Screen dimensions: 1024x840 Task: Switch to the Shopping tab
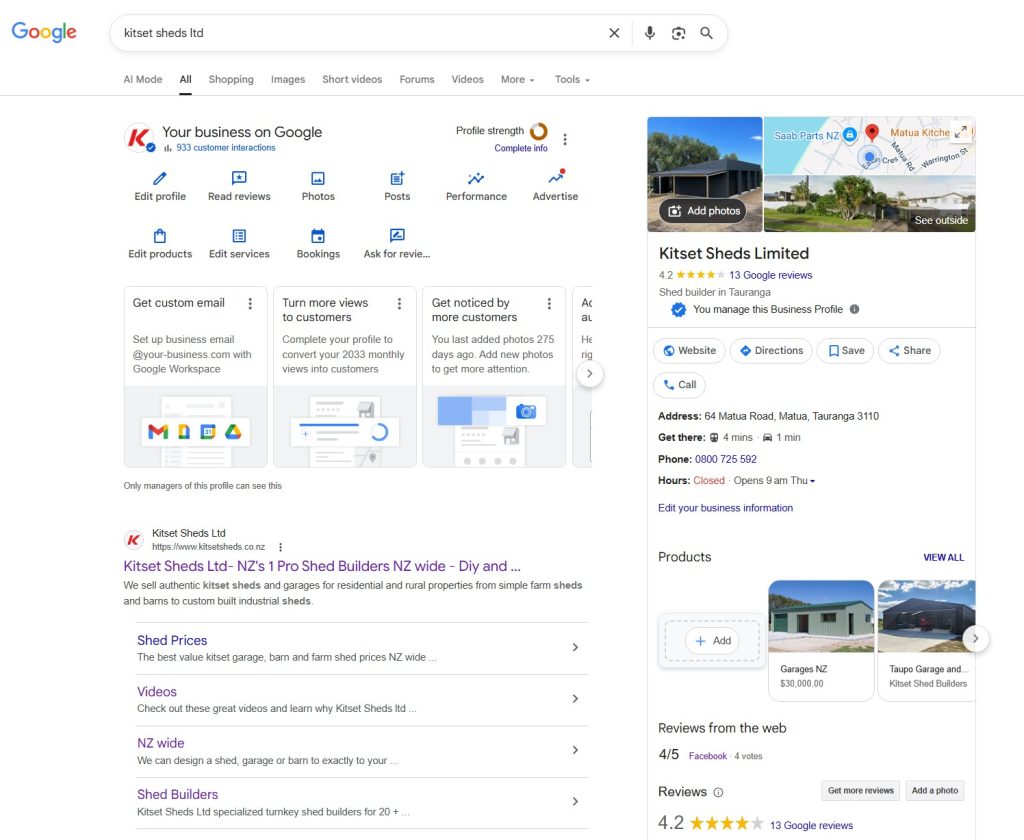click(x=231, y=80)
